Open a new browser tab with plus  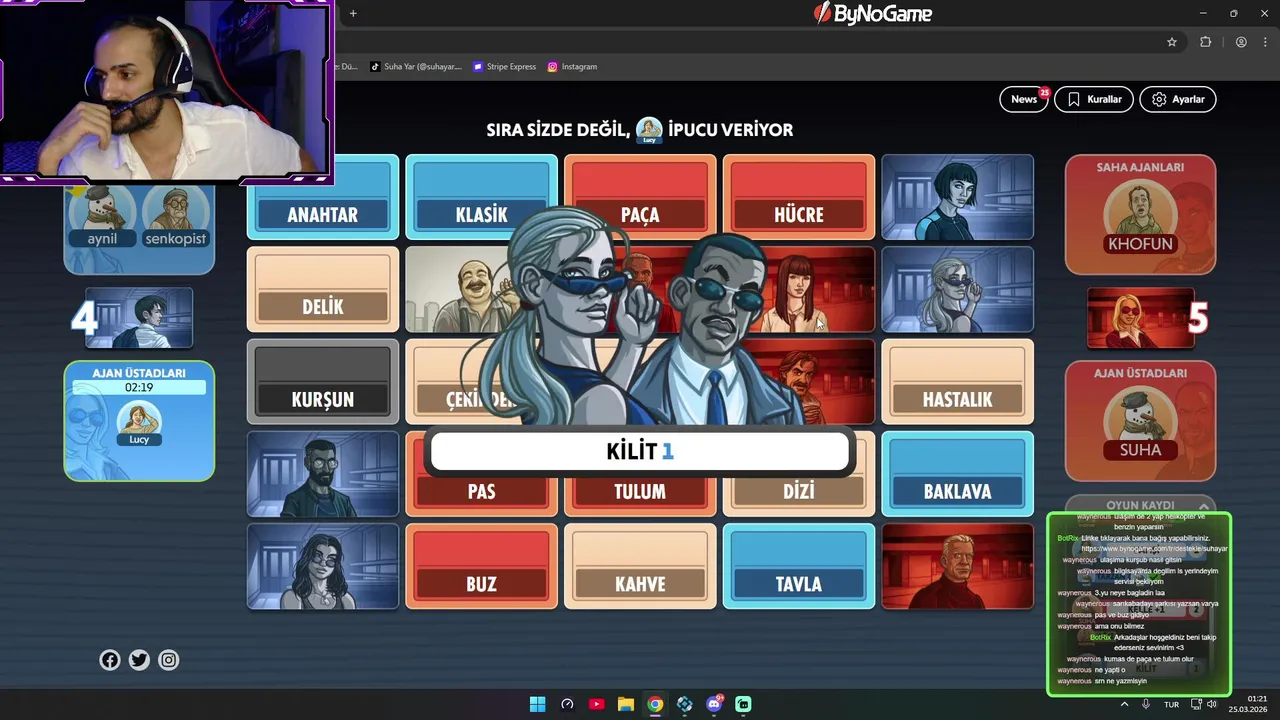(x=353, y=13)
